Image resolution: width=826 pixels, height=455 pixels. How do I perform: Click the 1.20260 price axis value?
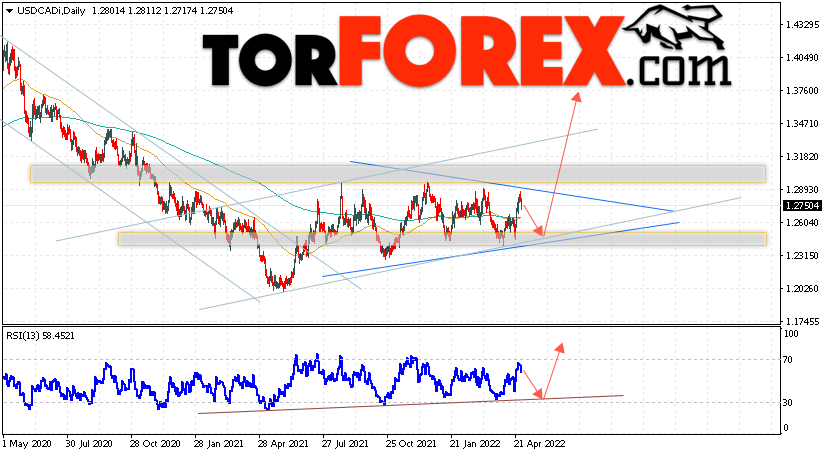801,289
